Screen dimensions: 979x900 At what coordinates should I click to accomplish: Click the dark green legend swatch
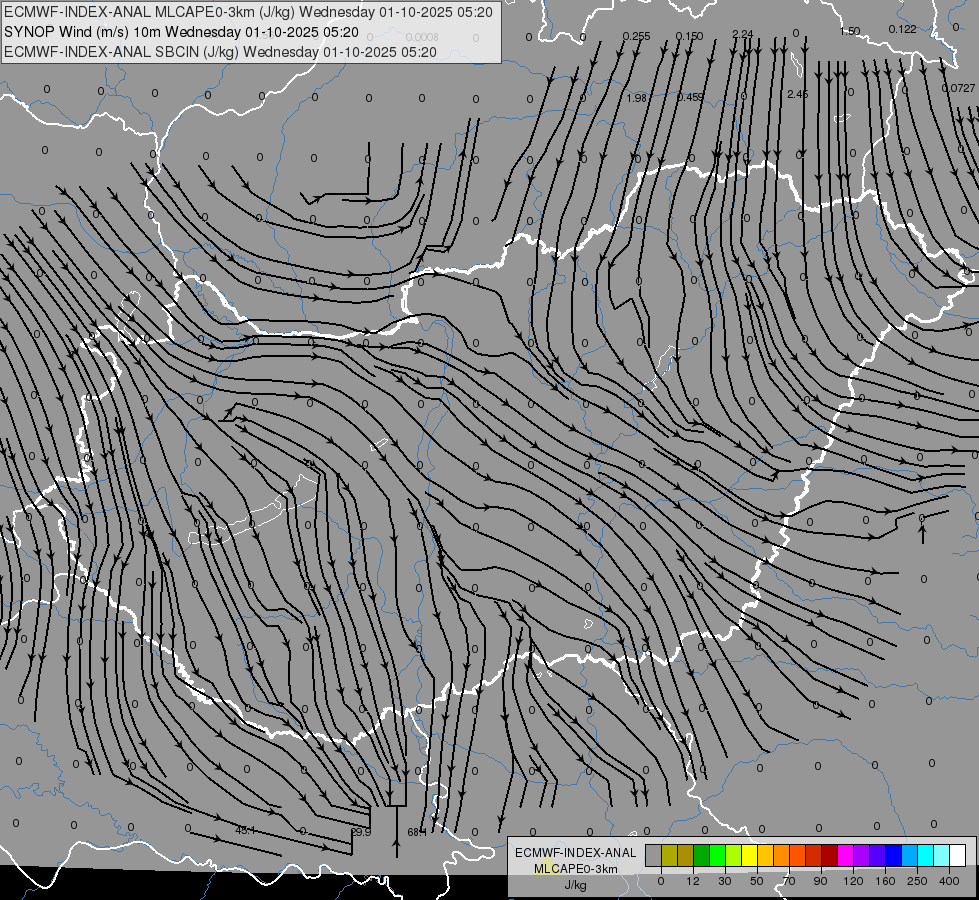pos(701,855)
